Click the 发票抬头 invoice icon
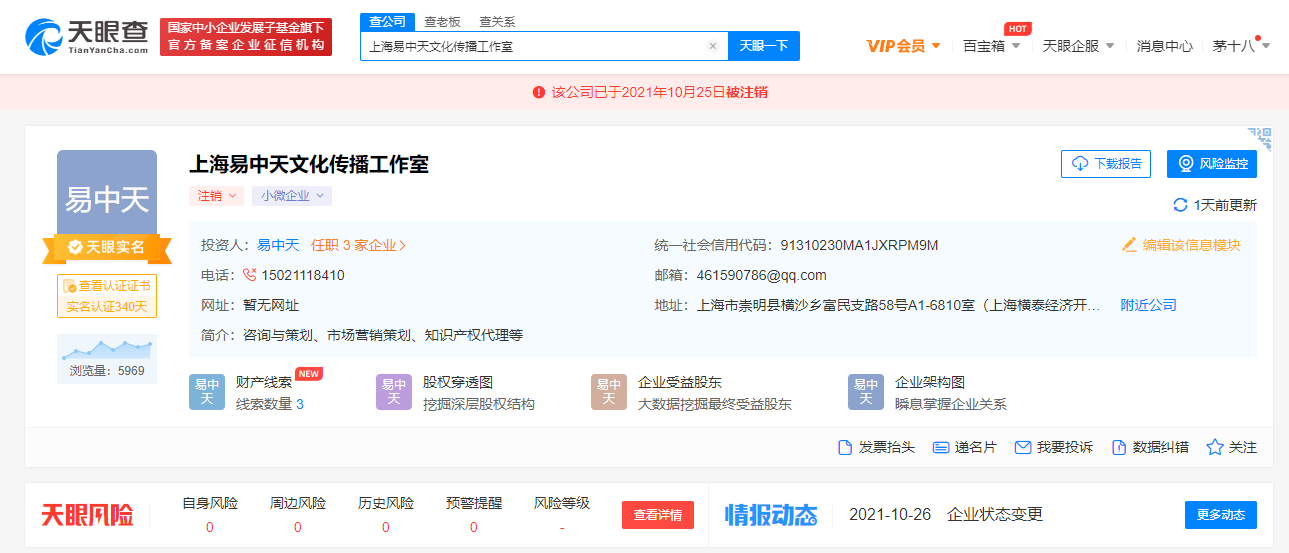Screen dimensions: 1289x553 (845, 447)
